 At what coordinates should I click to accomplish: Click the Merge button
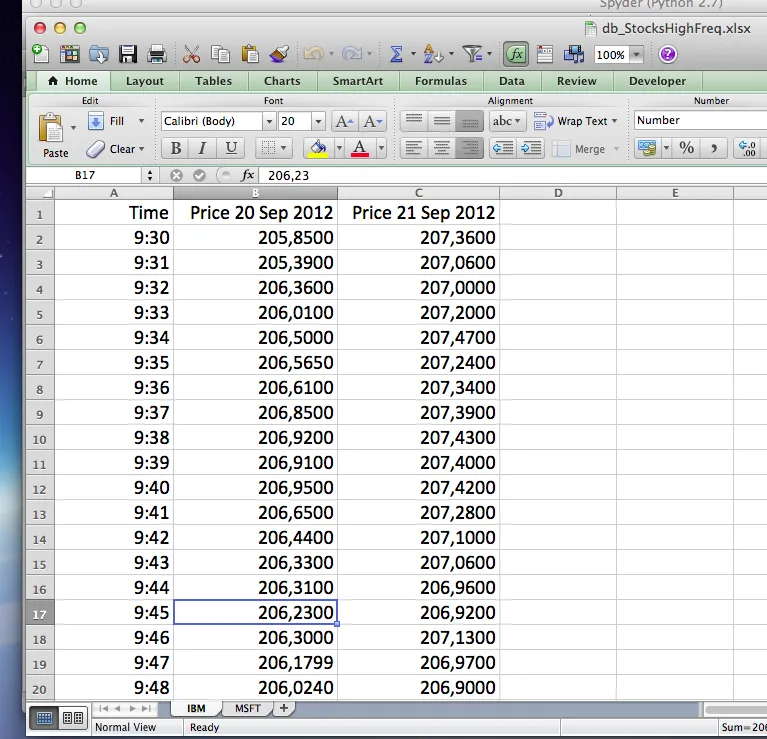coord(581,149)
